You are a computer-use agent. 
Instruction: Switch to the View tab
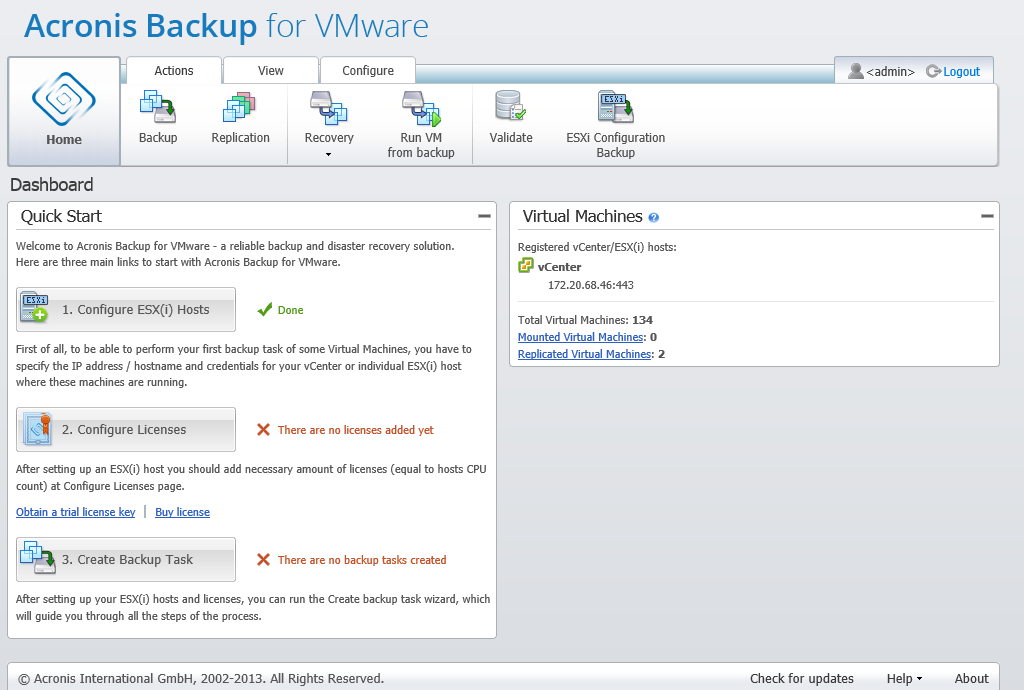271,71
